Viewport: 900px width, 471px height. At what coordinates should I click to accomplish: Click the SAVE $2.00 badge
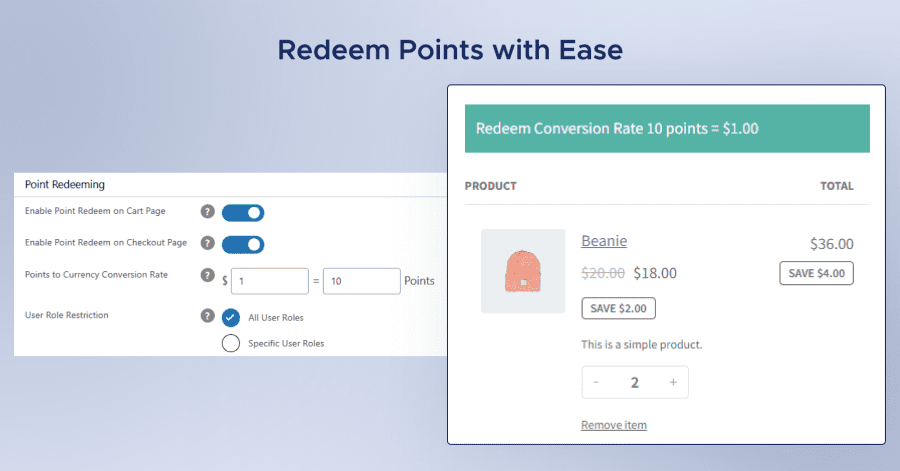tap(618, 308)
